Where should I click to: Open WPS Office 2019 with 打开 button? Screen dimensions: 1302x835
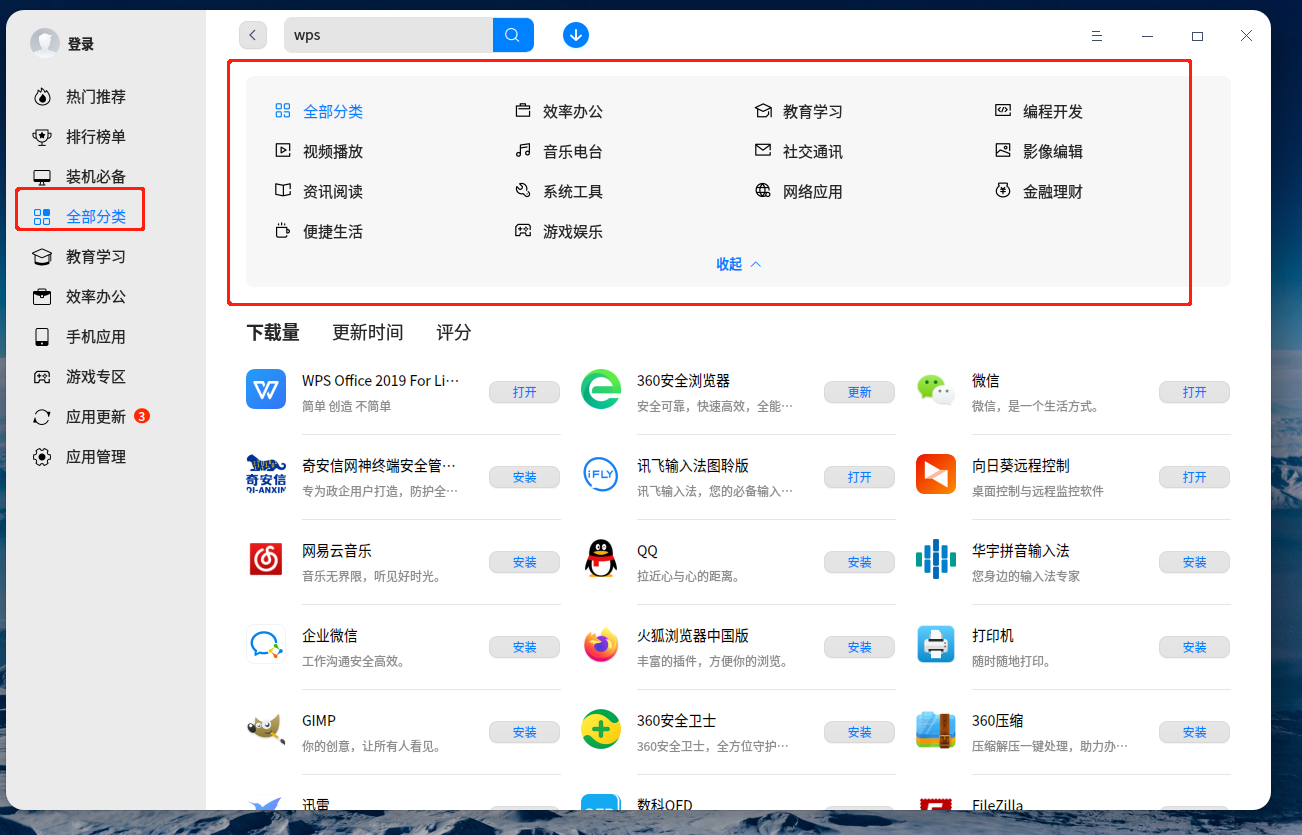pos(525,392)
